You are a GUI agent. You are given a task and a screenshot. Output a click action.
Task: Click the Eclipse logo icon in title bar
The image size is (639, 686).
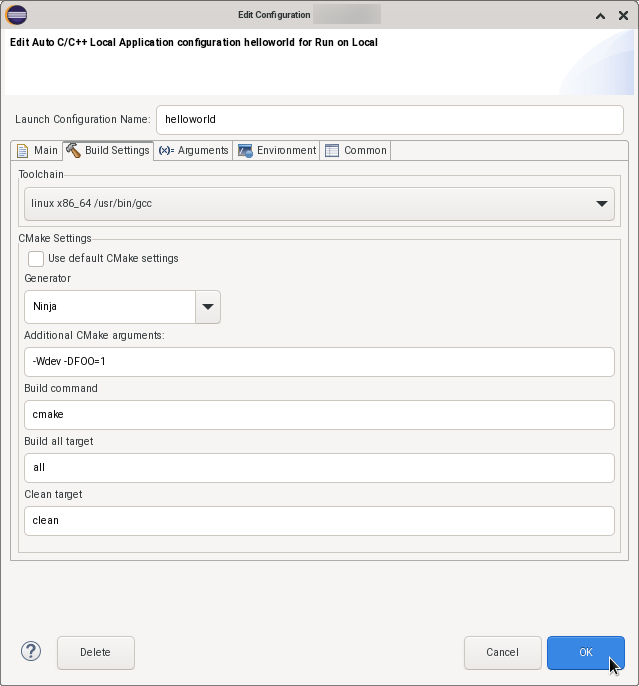click(x=17, y=15)
